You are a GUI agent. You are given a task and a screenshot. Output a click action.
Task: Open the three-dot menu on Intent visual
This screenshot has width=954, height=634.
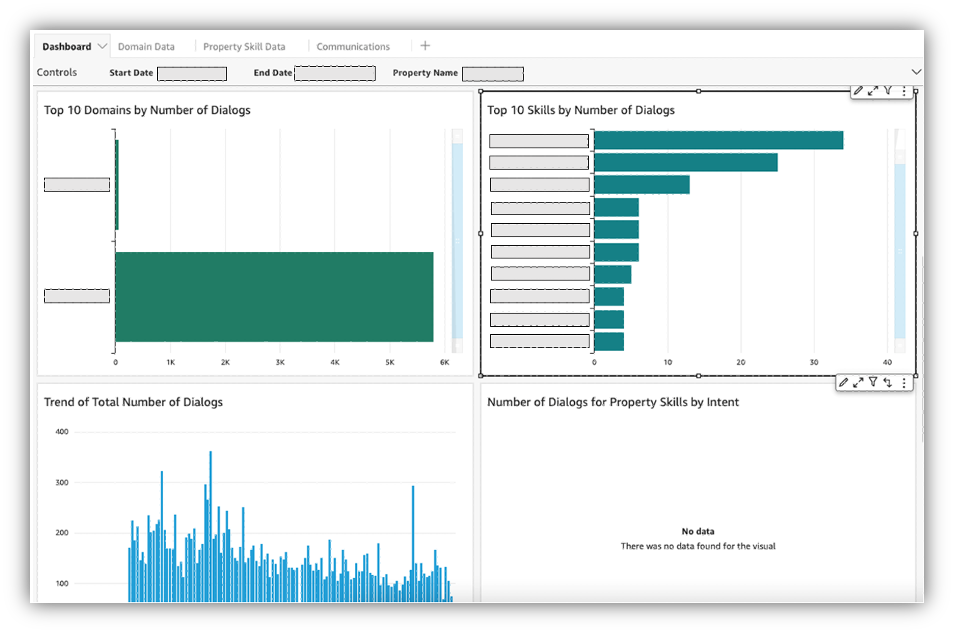pos(904,382)
